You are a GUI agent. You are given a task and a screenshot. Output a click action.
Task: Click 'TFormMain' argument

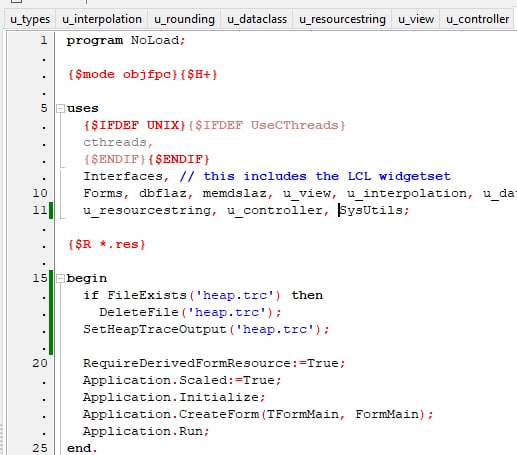pos(303,414)
